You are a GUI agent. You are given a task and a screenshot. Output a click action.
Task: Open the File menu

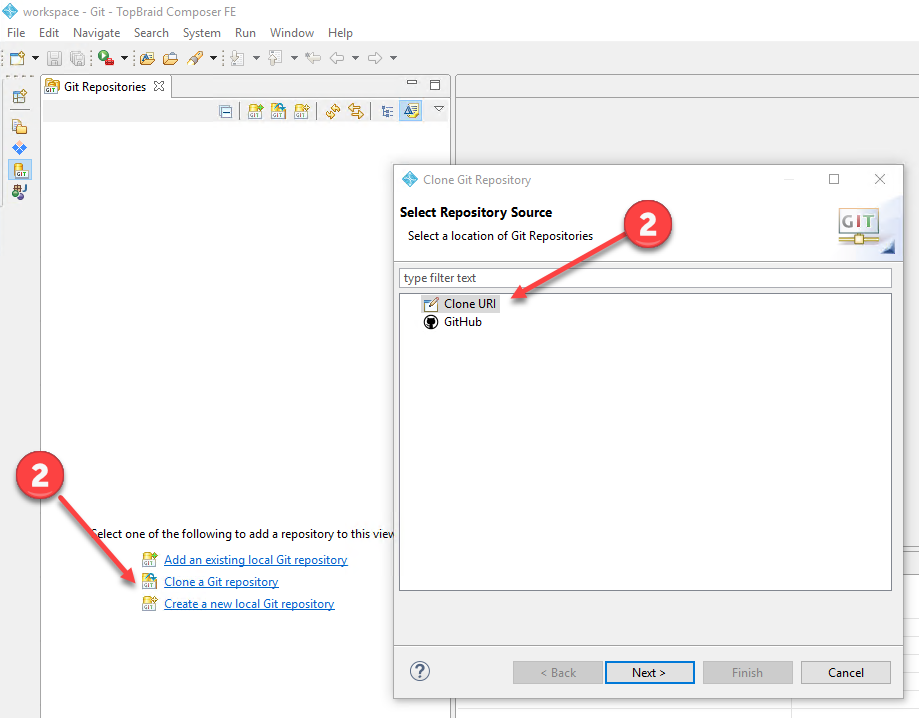tap(16, 33)
